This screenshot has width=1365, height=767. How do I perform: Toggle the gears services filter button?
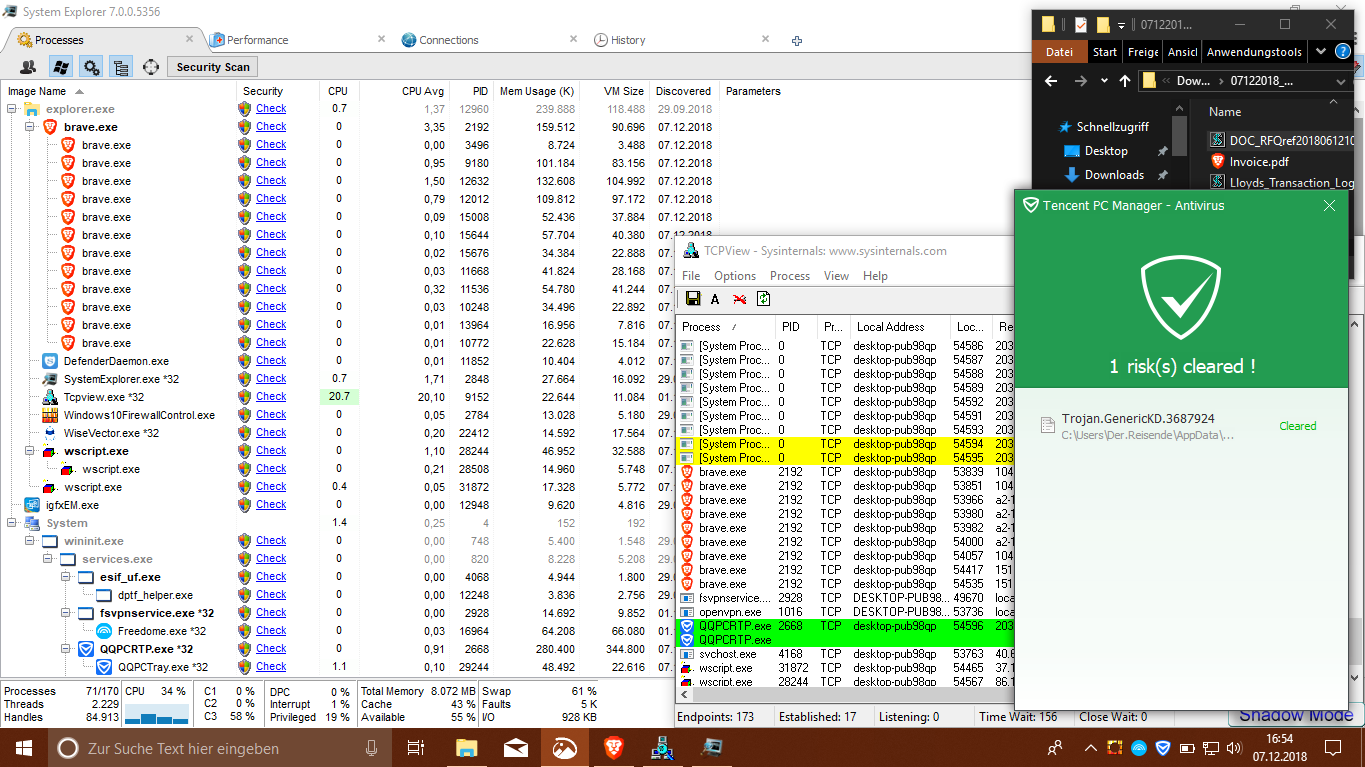(x=91, y=67)
